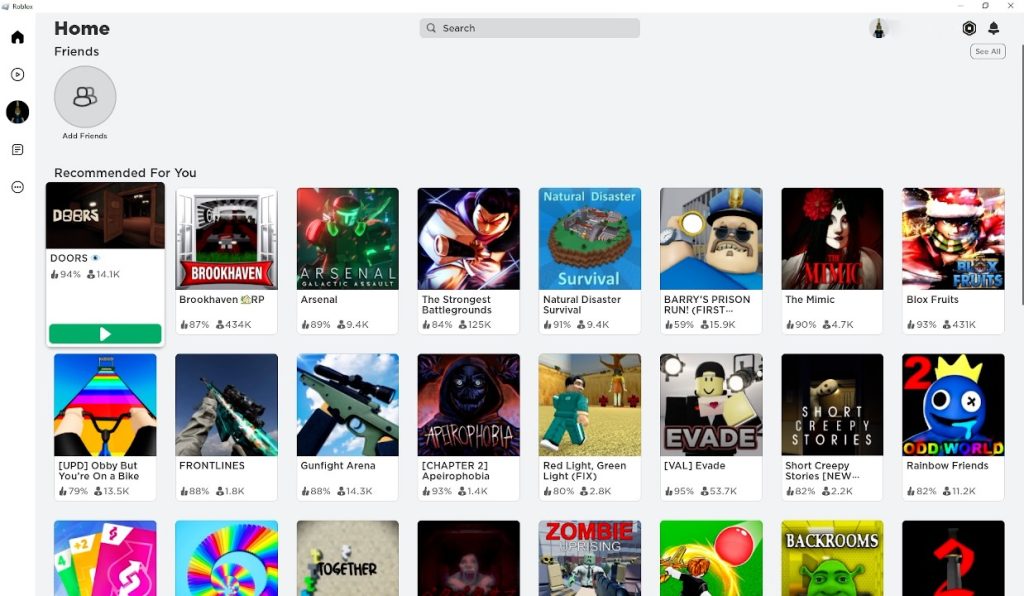Click the Home icon in the sidebar
Image resolution: width=1024 pixels, height=596 pixels.
pos(16,37)
